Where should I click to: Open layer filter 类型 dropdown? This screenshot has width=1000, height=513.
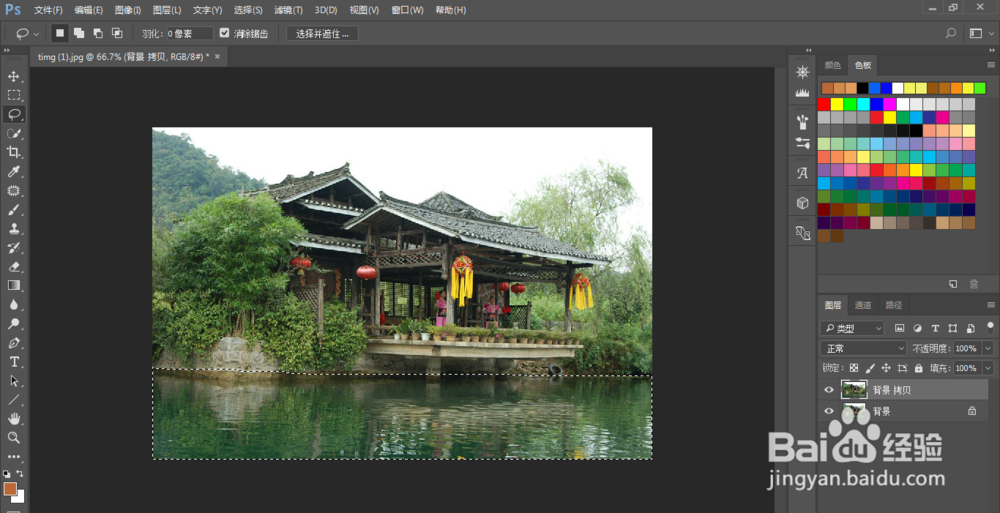tap(852, 329)
